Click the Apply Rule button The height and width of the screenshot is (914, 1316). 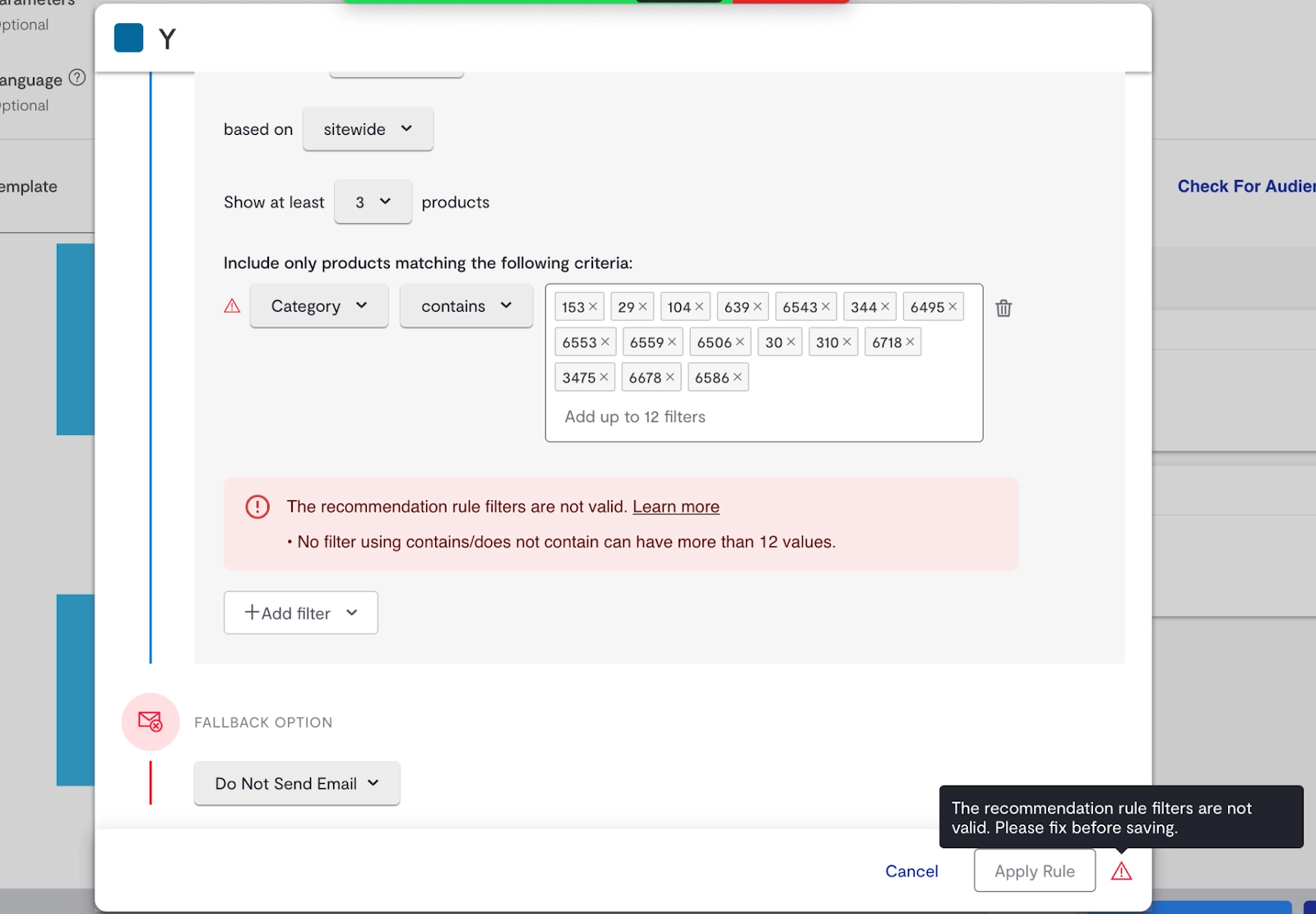1034,870
